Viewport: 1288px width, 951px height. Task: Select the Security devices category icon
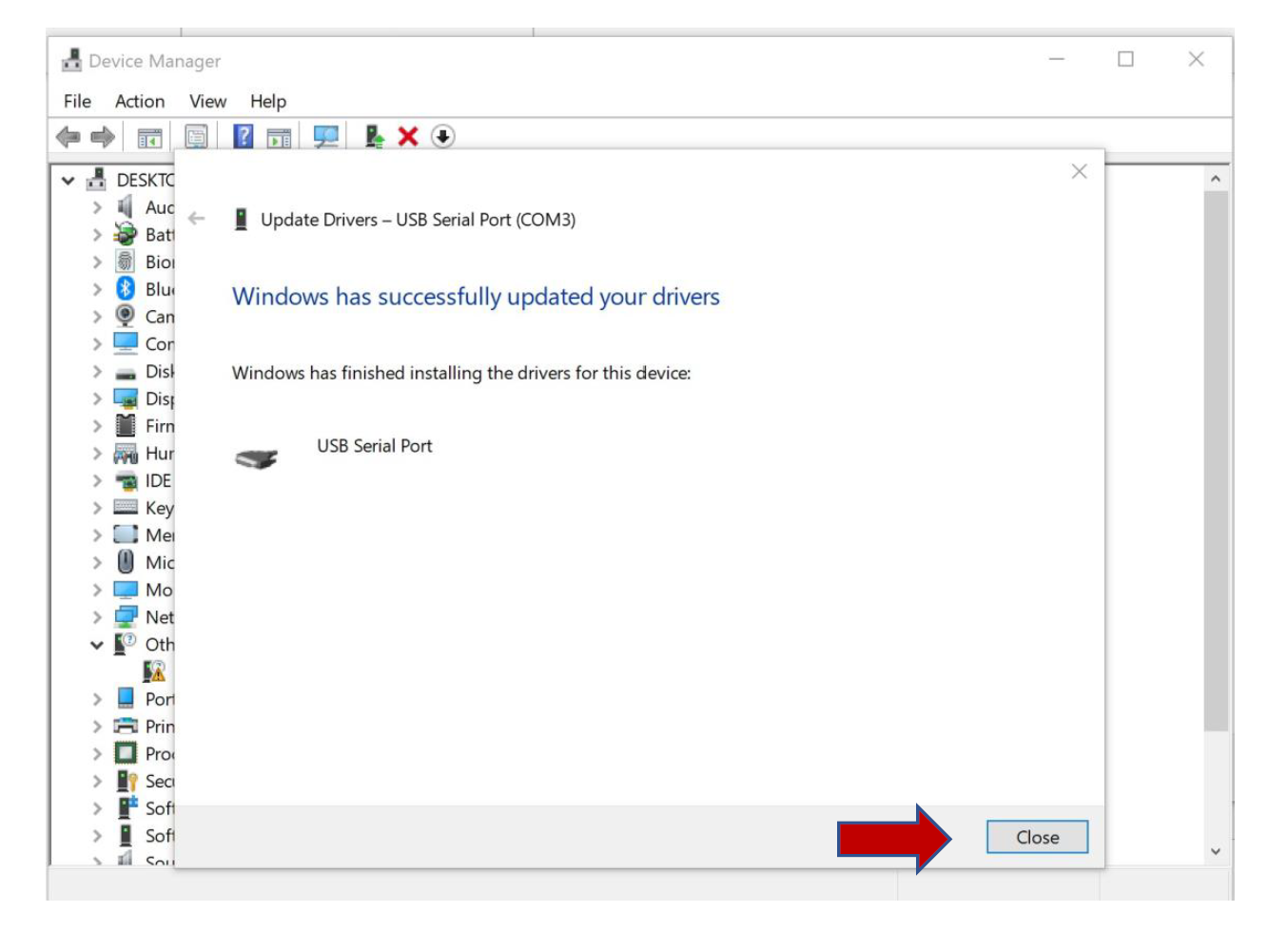click(x=127, y=781)
